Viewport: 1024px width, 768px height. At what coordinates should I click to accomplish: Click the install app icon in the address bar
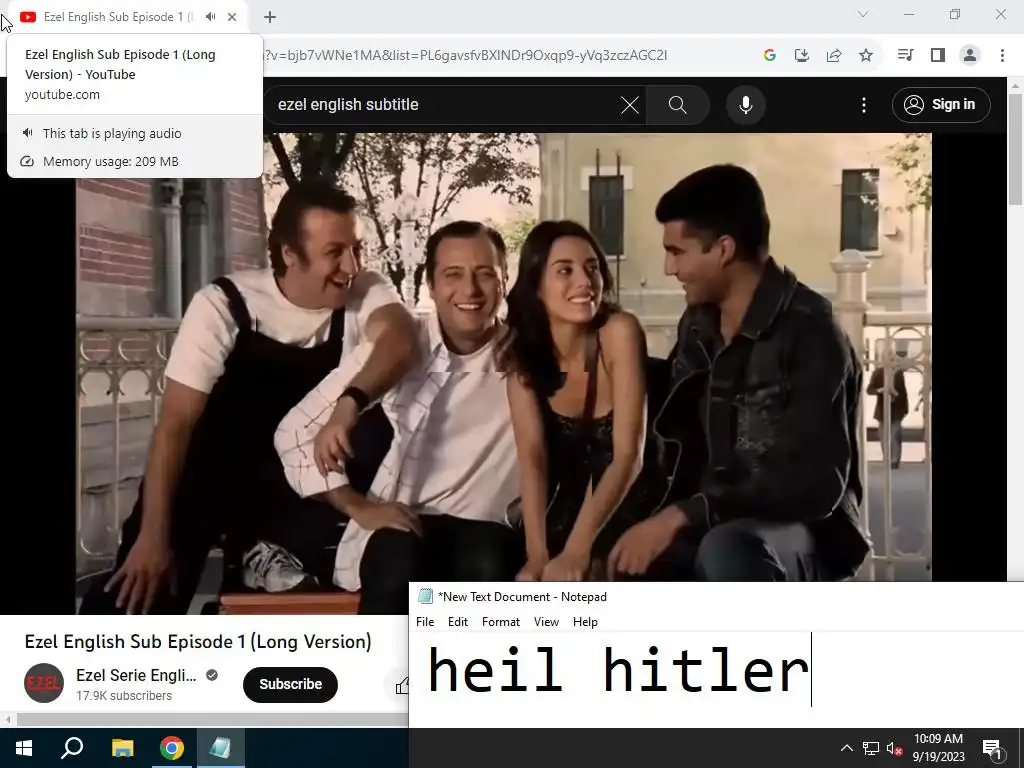(x=801, y=56)
